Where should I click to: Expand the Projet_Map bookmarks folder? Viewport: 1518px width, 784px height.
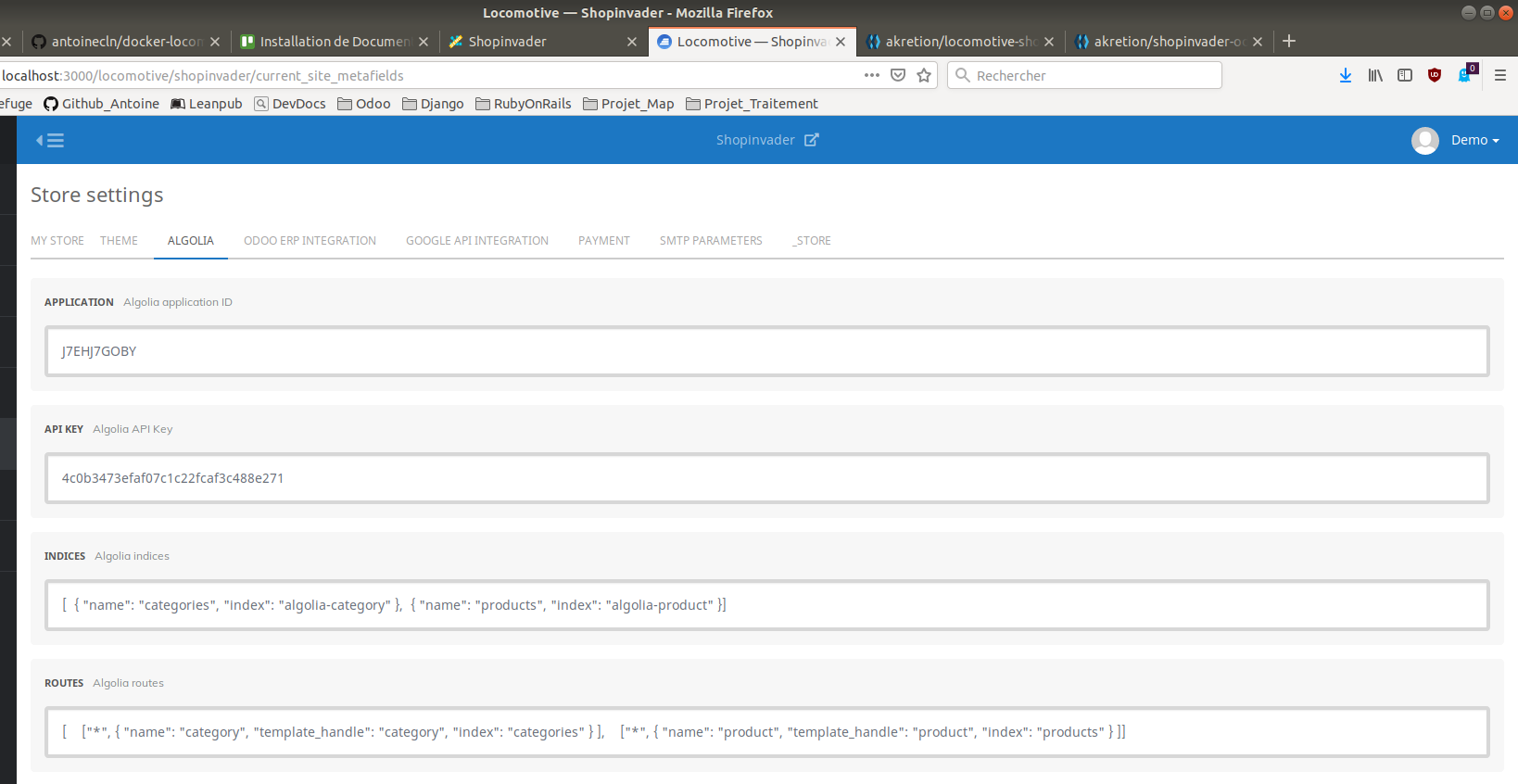[628, 104]
